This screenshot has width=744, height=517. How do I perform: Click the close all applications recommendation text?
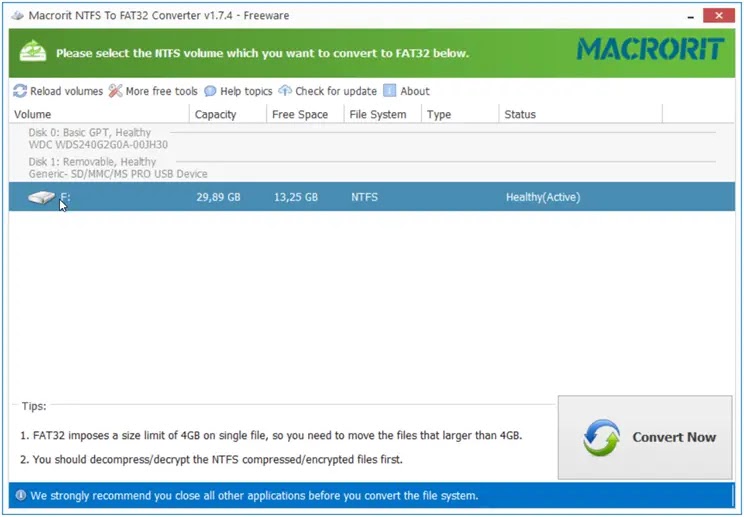pos(254,496)
